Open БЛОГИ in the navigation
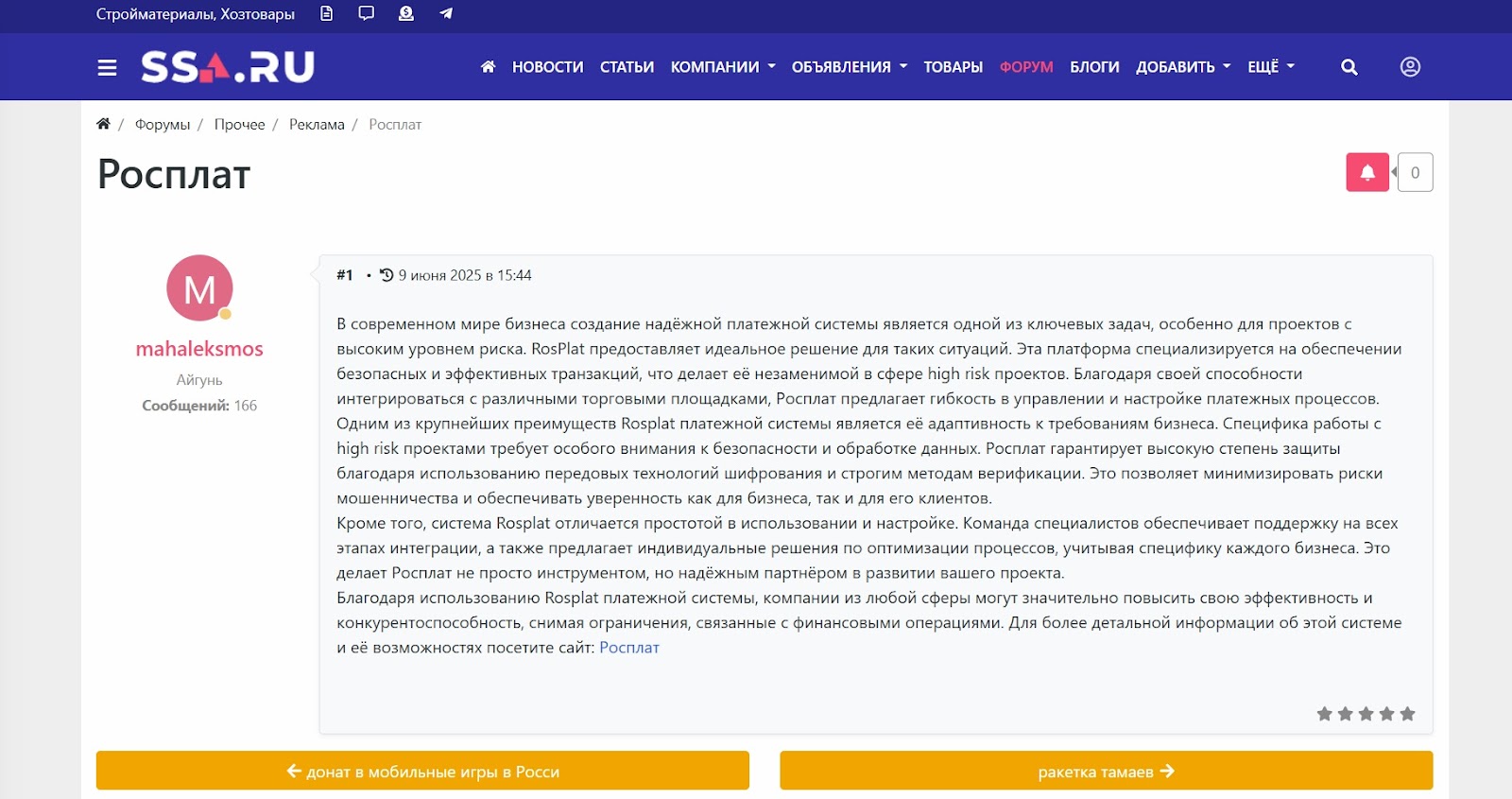Screen dimensions: 1512x799 [x=1094, y=67]
